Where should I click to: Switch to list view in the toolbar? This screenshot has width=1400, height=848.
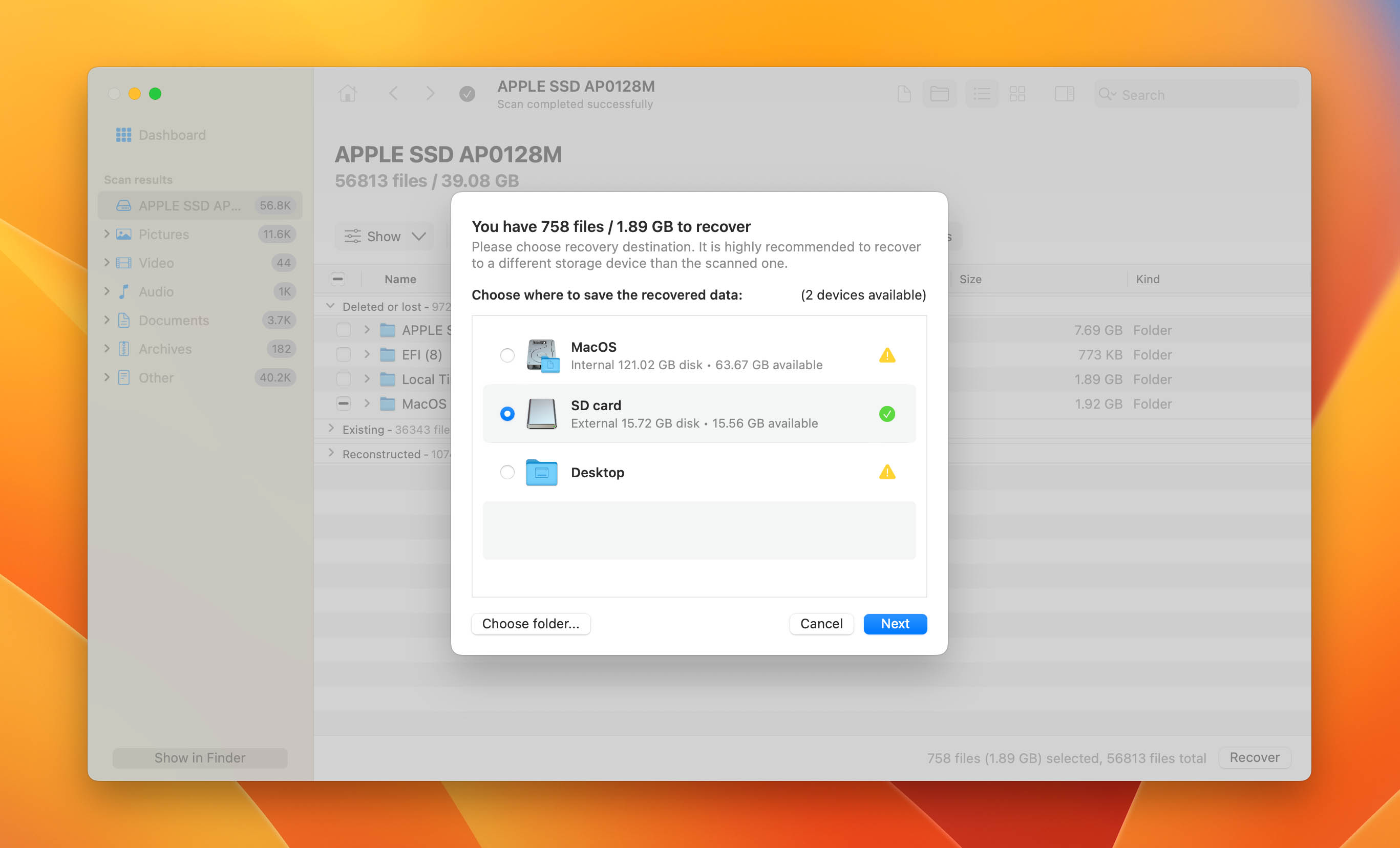[982, 94]
